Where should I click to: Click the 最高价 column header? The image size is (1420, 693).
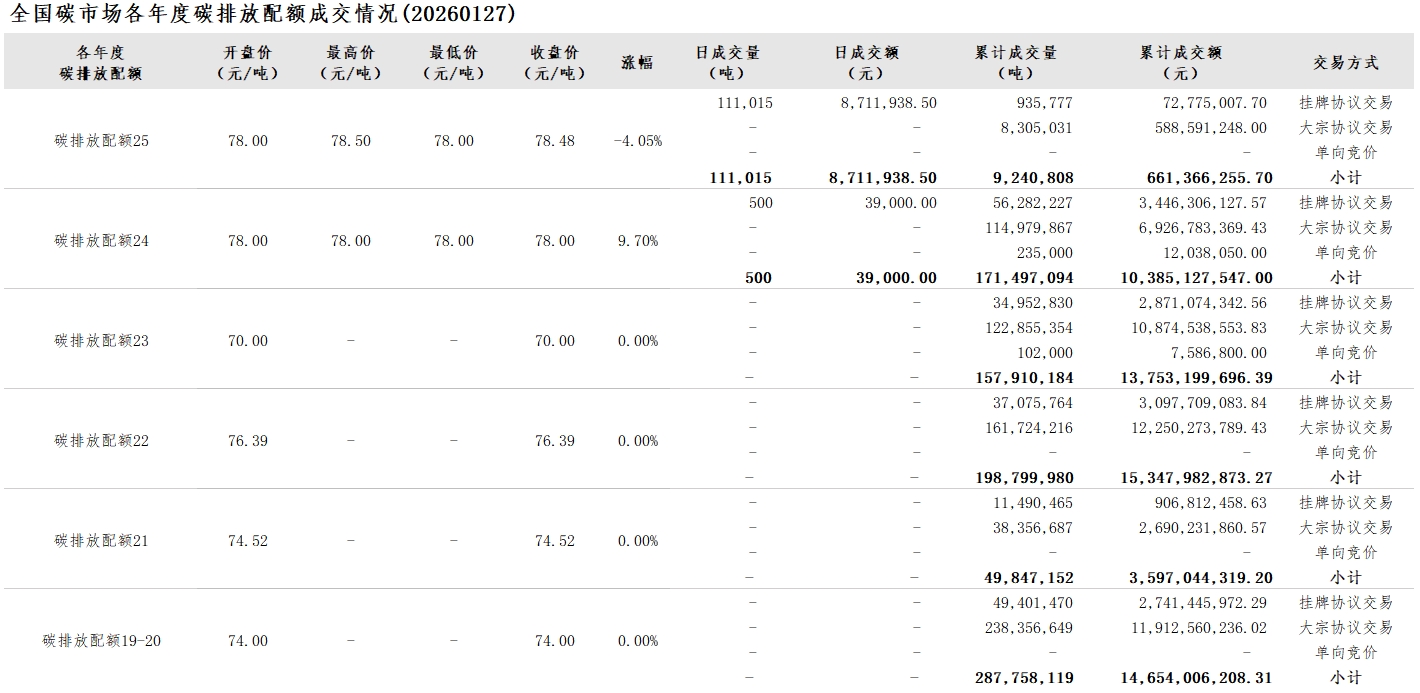click(350, 62)
